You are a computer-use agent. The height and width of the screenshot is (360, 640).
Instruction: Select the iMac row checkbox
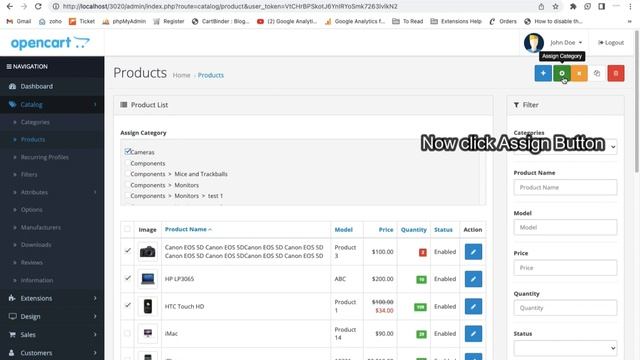coord(127,333)
